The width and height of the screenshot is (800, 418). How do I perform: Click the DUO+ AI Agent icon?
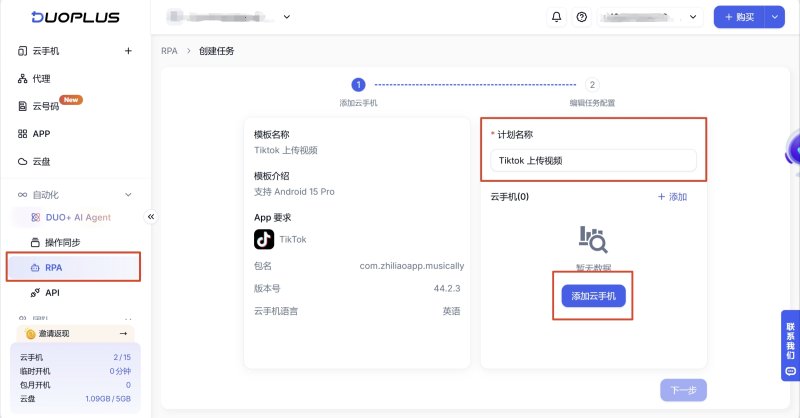[35, 217]
